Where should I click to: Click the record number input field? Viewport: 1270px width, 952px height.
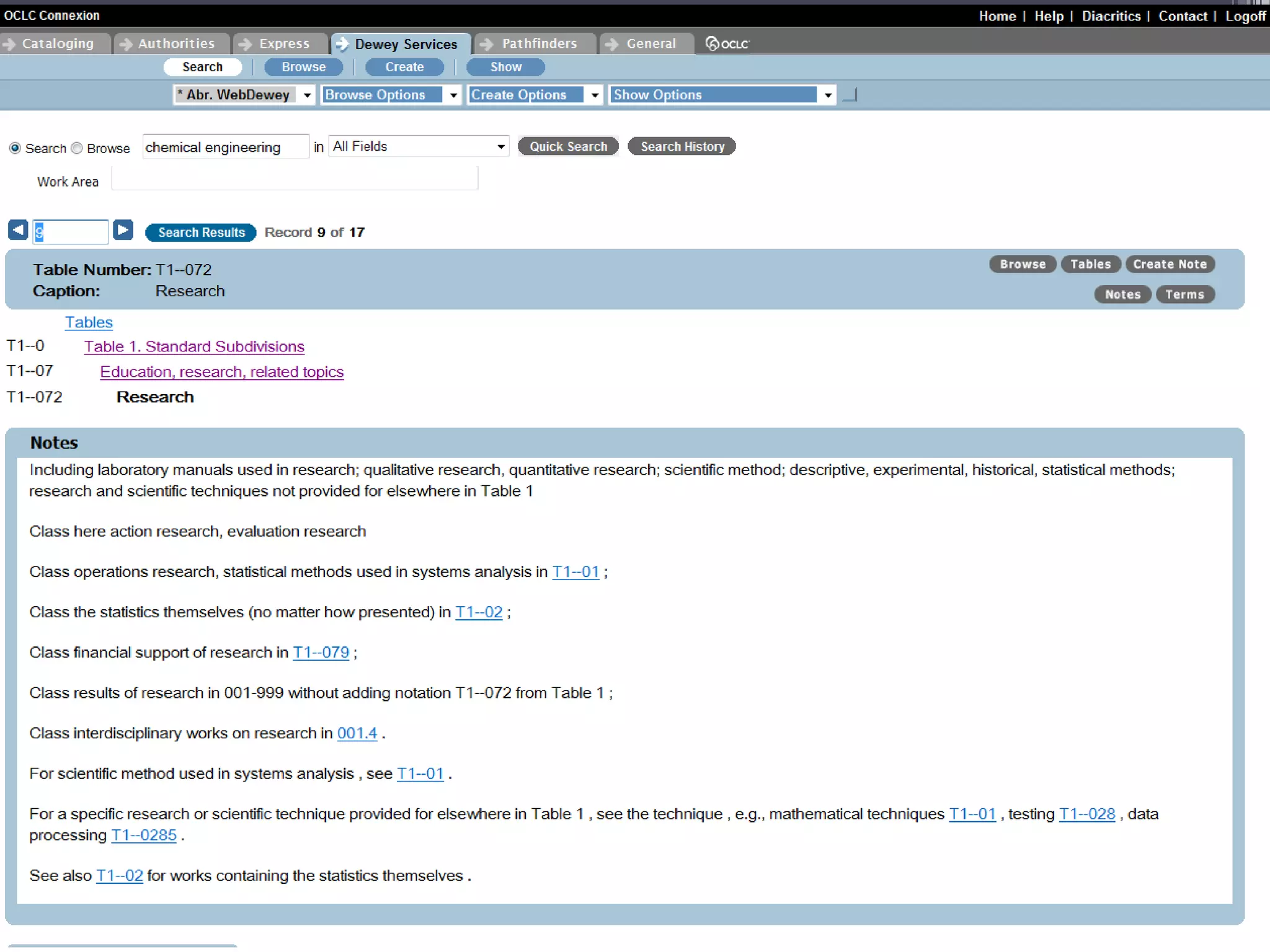(71, 232)
